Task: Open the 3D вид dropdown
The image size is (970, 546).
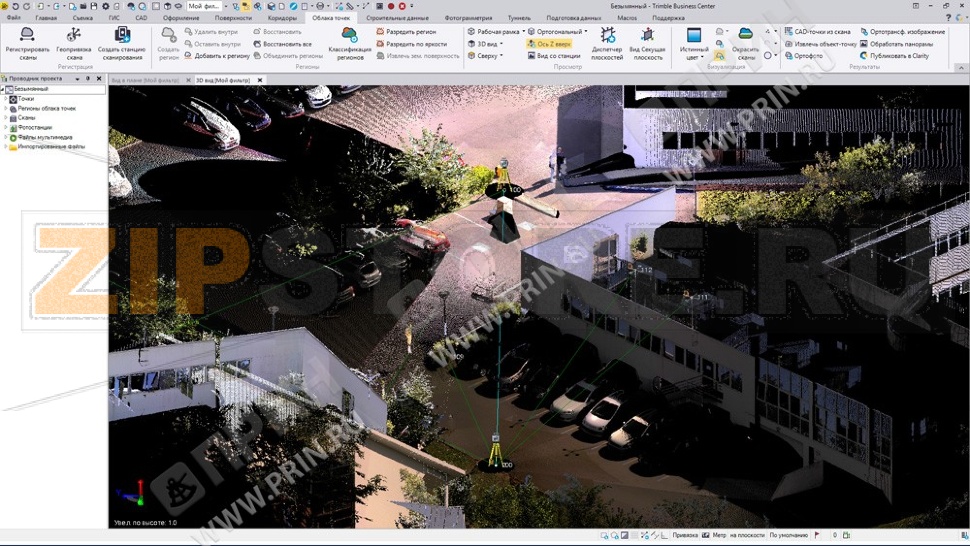Action: 486,44
